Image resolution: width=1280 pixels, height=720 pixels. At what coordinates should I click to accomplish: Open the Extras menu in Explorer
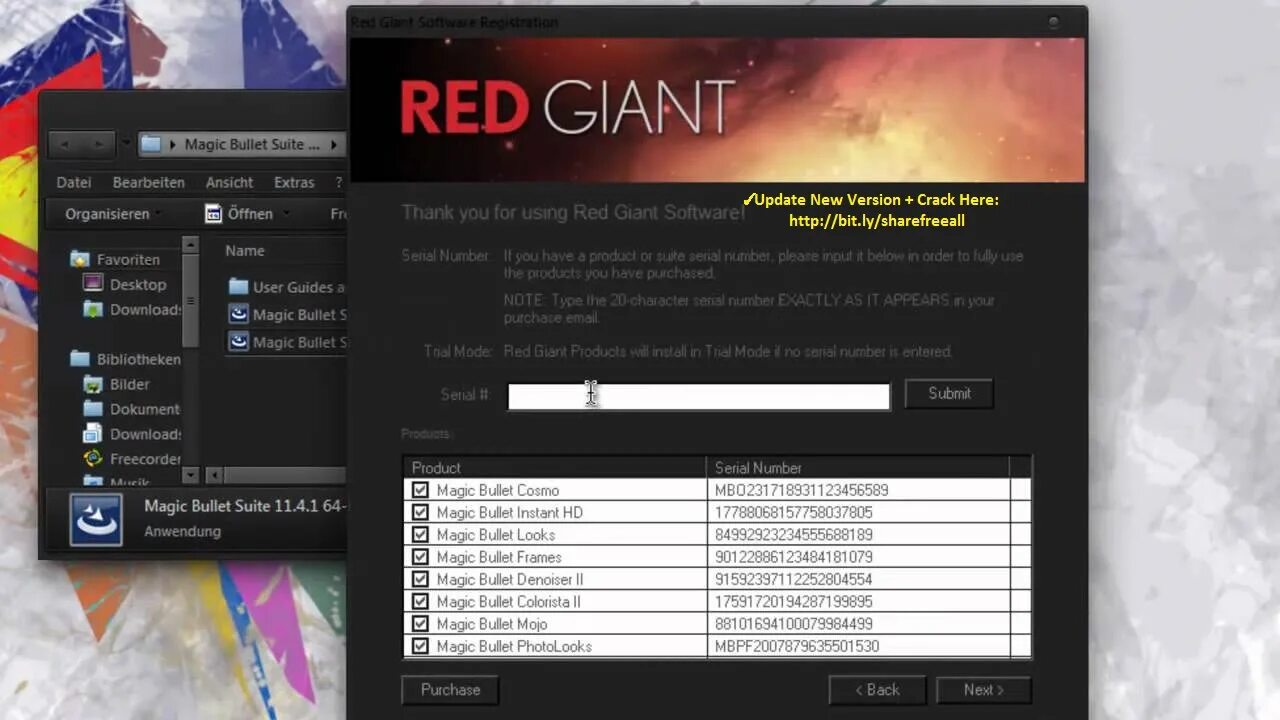[x=294, y=182]
